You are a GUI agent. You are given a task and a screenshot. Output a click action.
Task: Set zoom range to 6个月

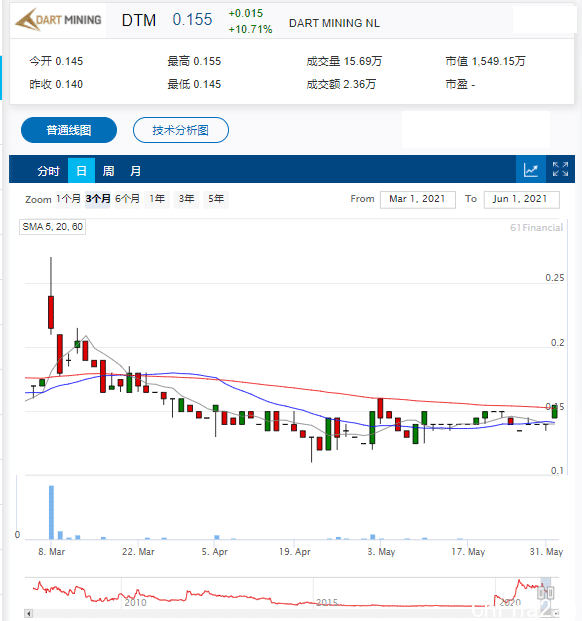click(x=127, y=199)
